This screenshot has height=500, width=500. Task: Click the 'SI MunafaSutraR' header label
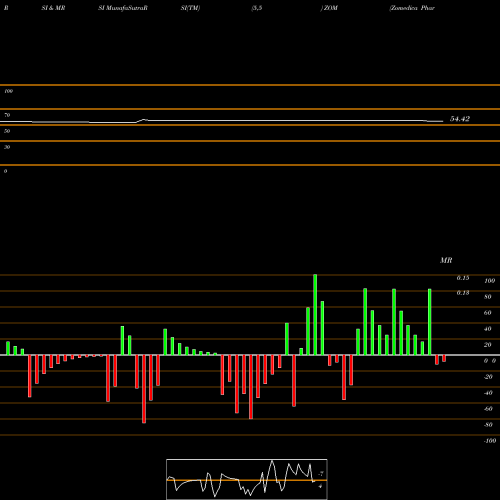point(123,8)
